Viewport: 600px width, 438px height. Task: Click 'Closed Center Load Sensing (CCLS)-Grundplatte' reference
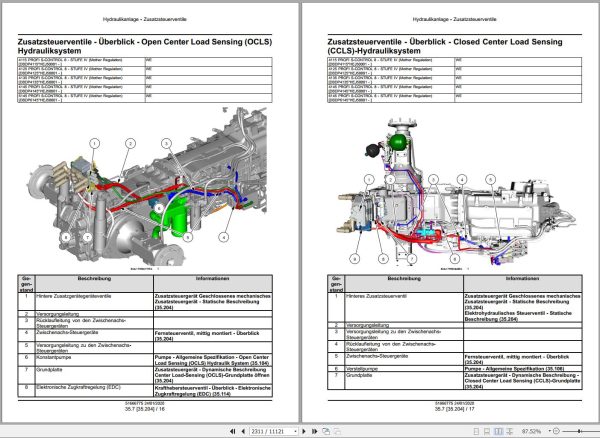(x=522, y=381)
